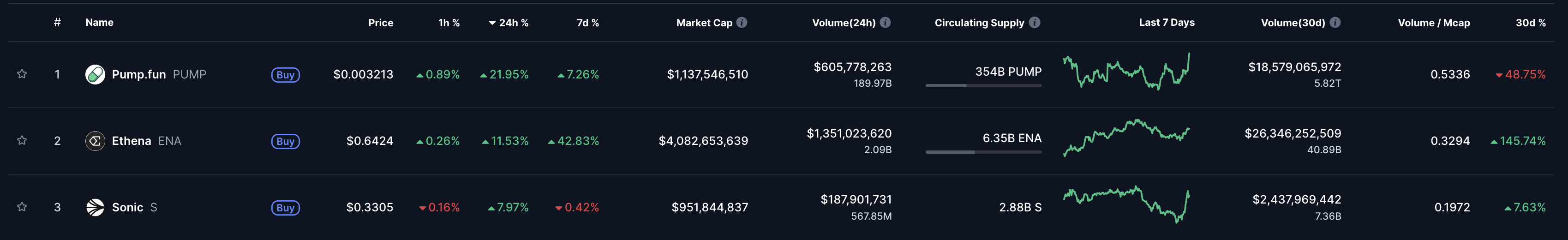
Task: Toggle the watchlist star for Sonic
Action: tap(22, 207)
